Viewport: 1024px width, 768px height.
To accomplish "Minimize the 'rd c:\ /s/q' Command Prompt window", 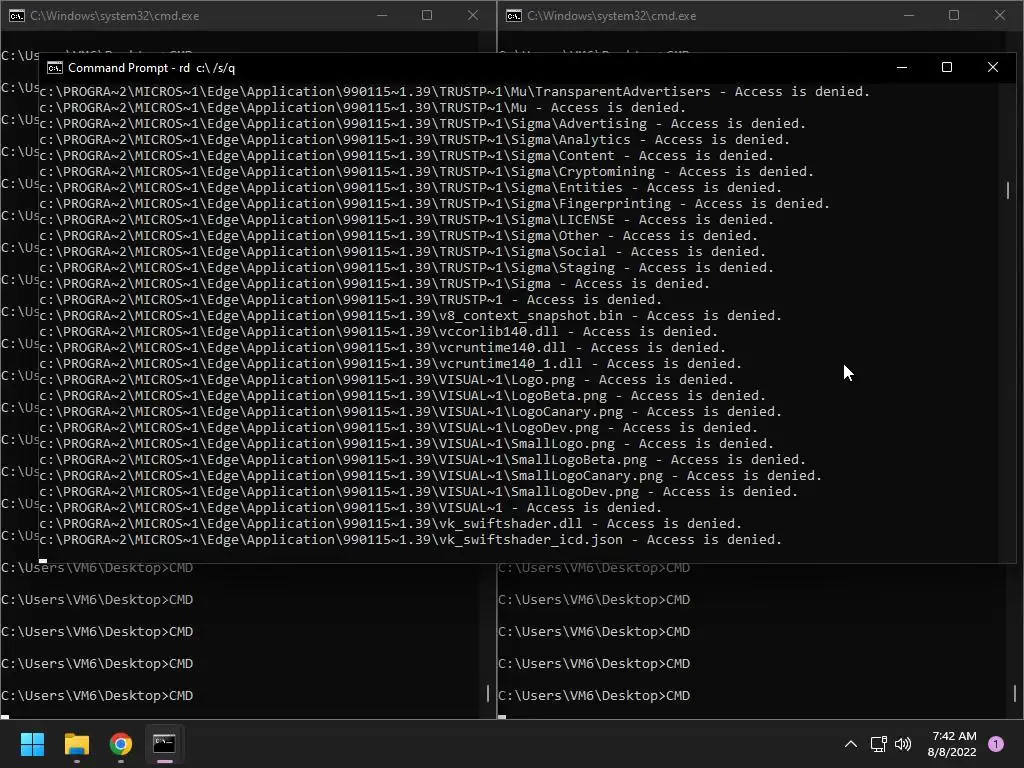I will pyautogui.click(x=902, y=67).
